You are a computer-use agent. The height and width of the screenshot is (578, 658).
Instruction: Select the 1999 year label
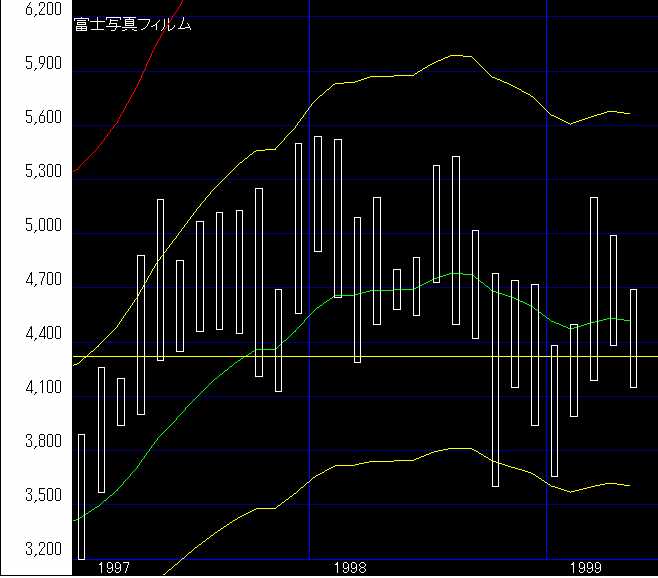point(588,567)
